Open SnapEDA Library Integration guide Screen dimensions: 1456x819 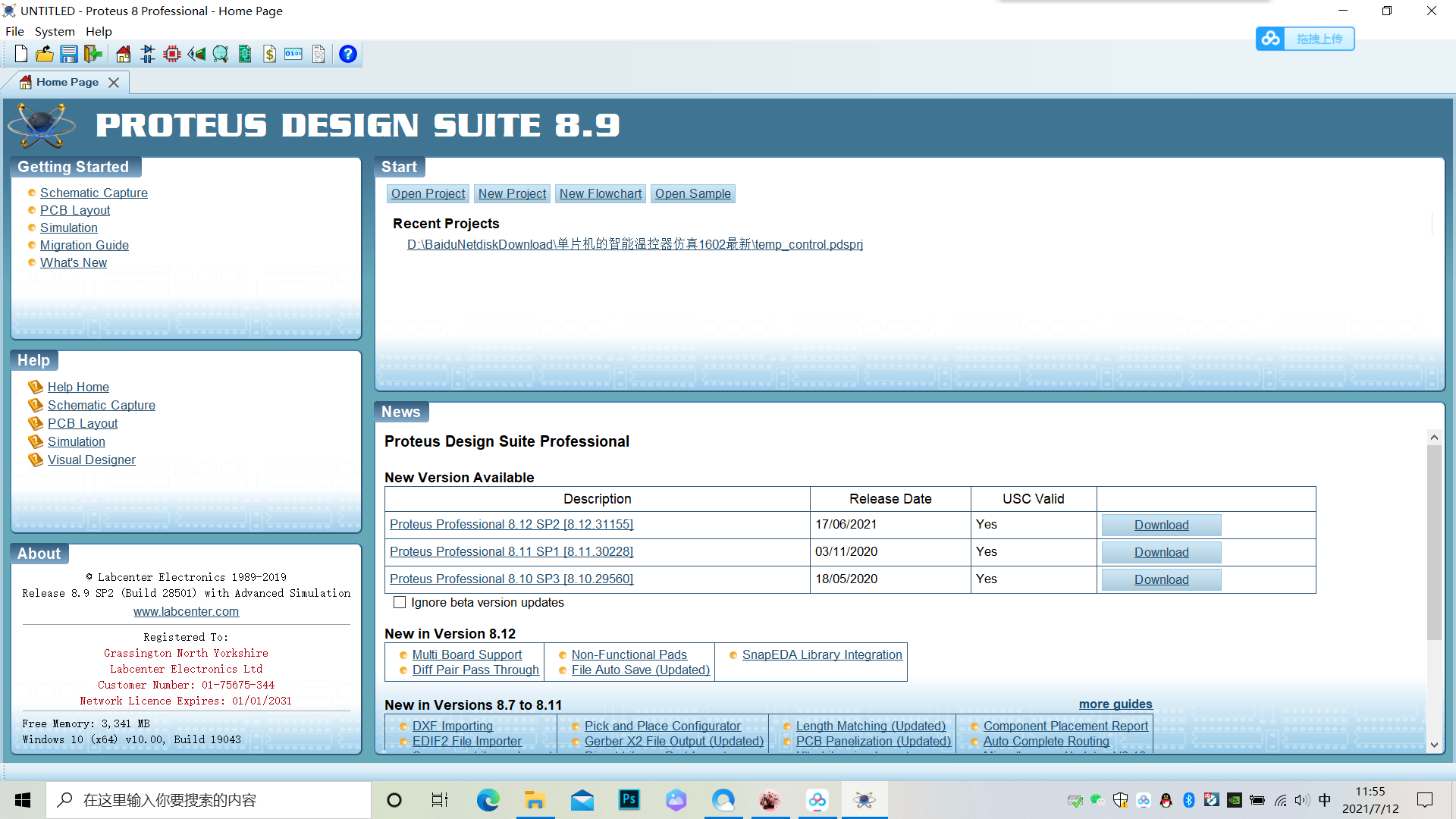822,654
